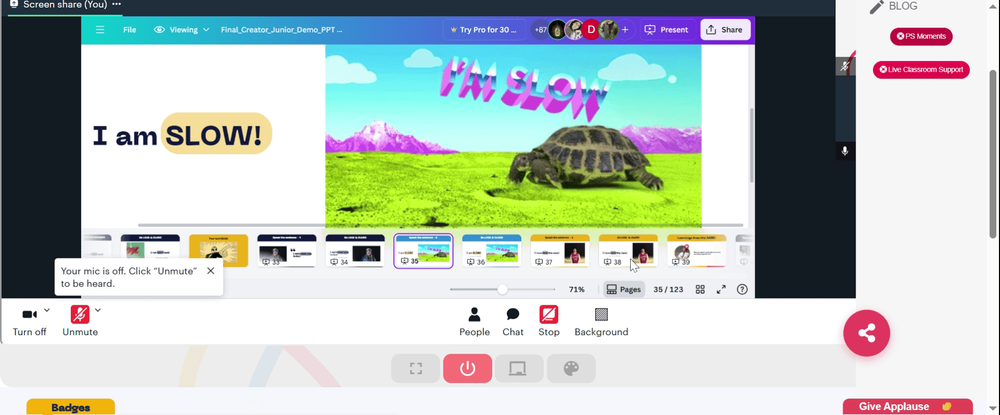Image resolution: width=1000 pixels, height=415 pixels.
Task: Open the Canva hamburger menu
Action: pos(99,29)
